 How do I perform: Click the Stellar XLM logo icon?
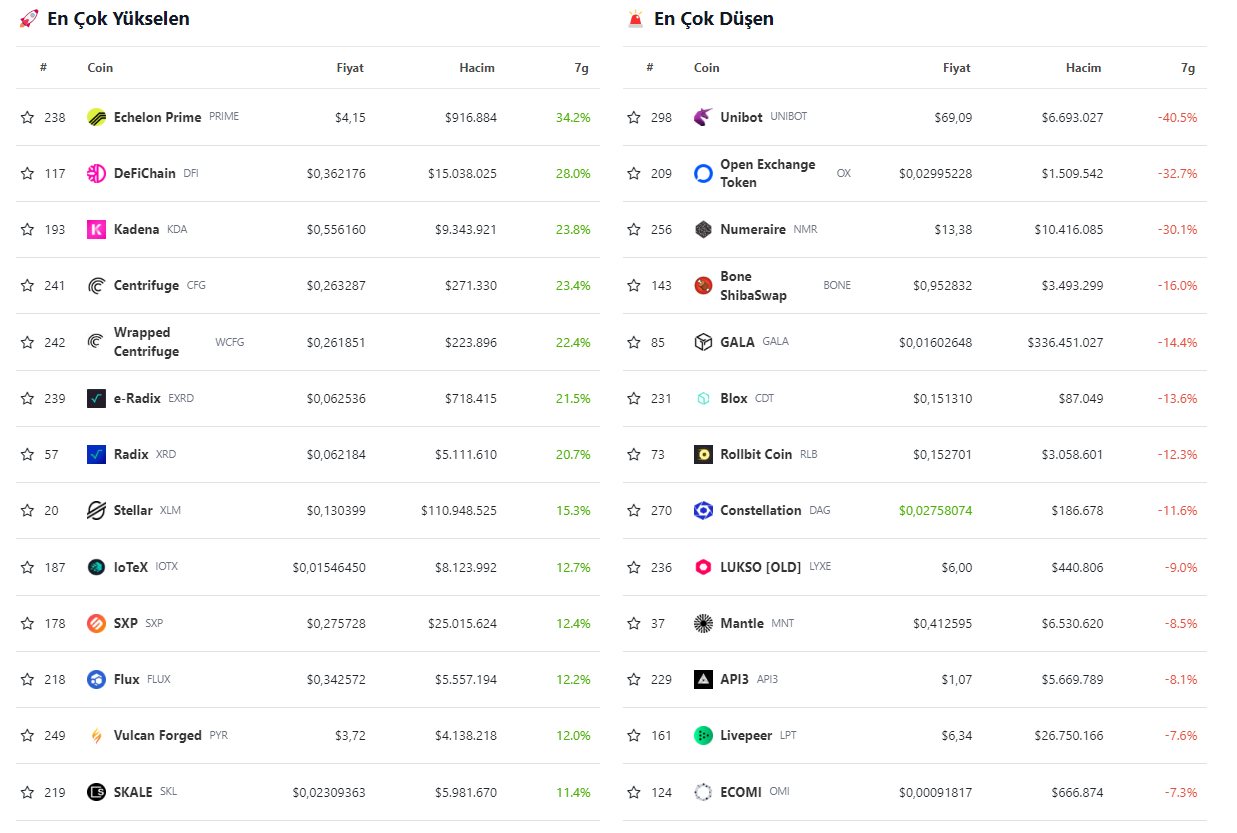(96, 510)
